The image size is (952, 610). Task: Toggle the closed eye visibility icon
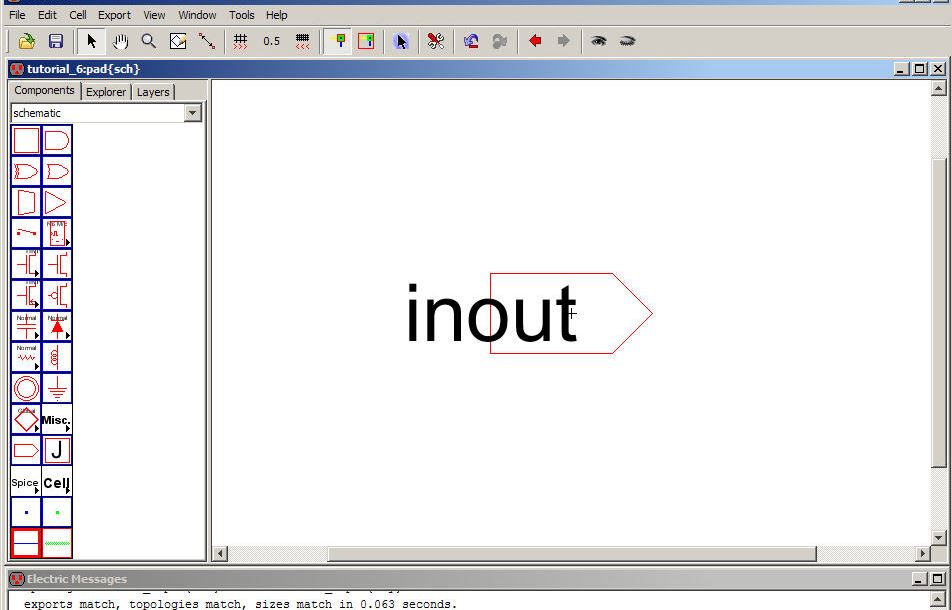point(627,41)
